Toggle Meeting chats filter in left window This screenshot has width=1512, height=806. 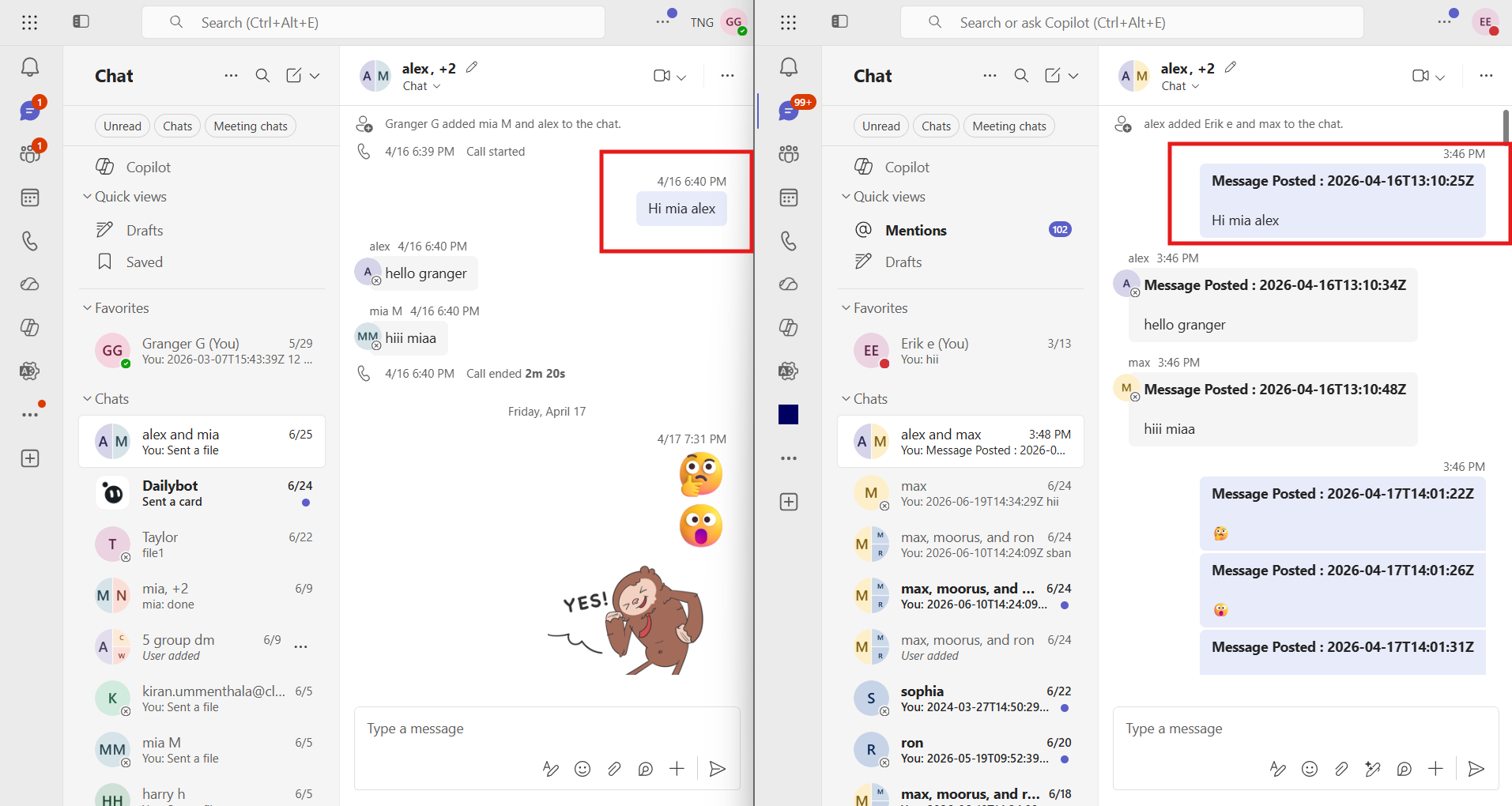(251, 126)
